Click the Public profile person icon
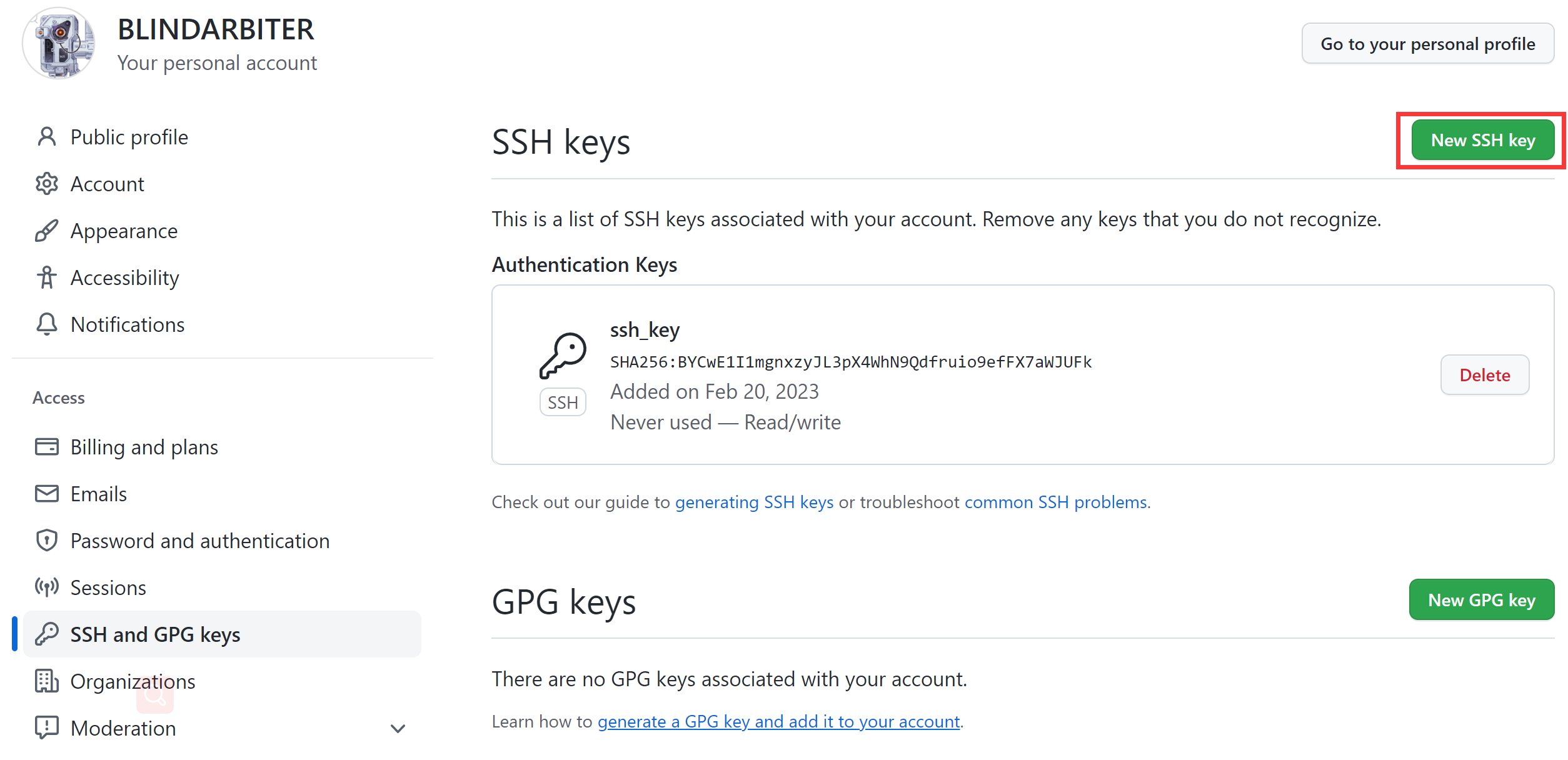Viewport: 1568px width, 760px height. click(47, 137)
